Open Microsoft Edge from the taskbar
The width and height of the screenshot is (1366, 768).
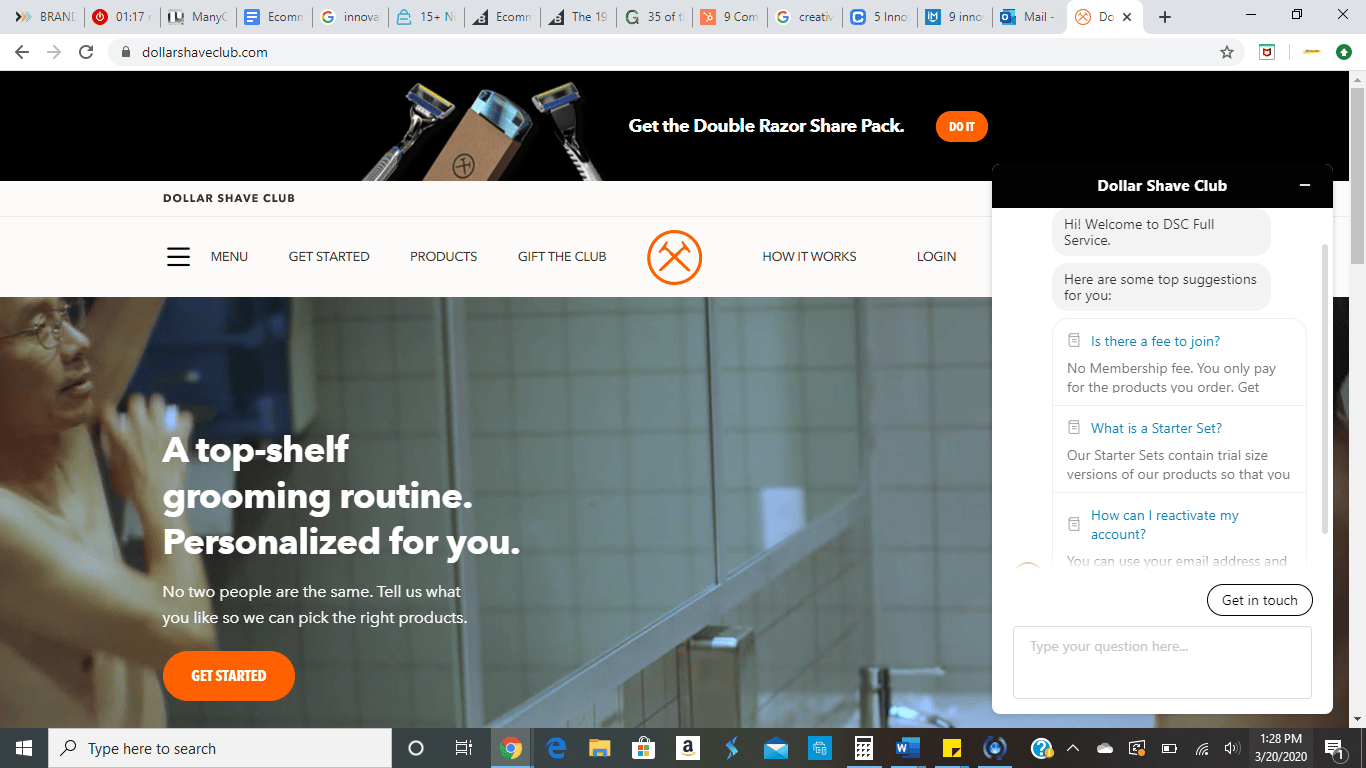click(x=555, y=748)
